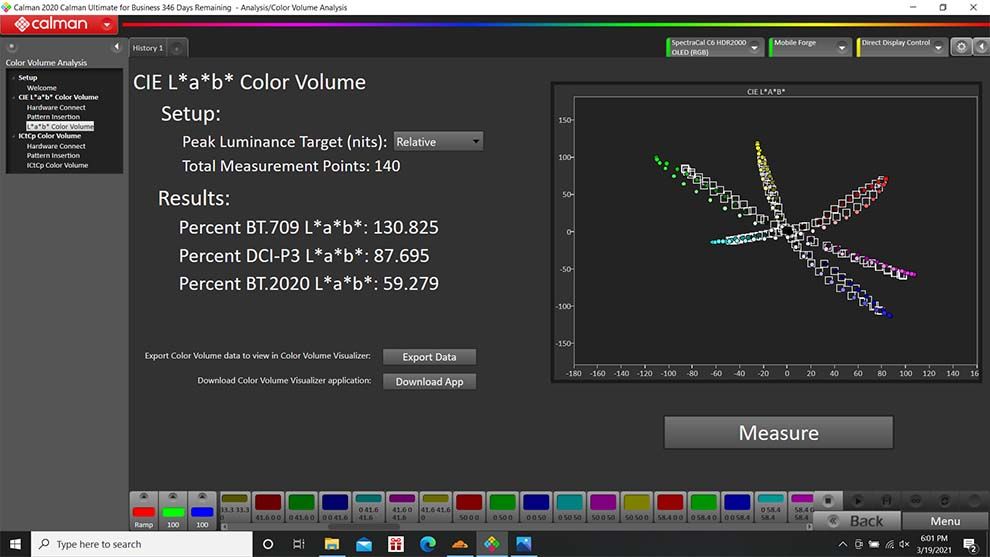Select dark red 41.6 0 0 patch

(268, 507)
